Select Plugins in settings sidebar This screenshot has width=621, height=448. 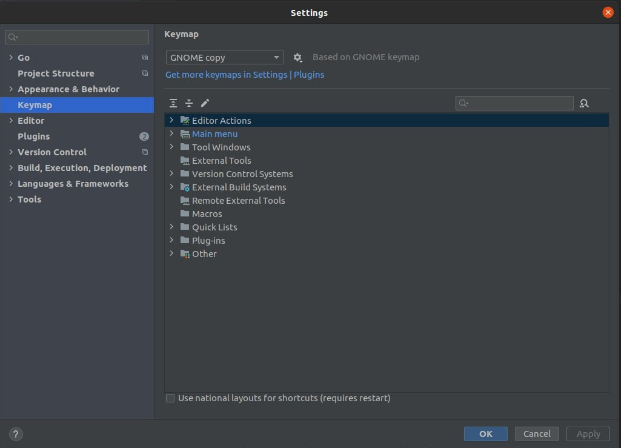(34, 136)
